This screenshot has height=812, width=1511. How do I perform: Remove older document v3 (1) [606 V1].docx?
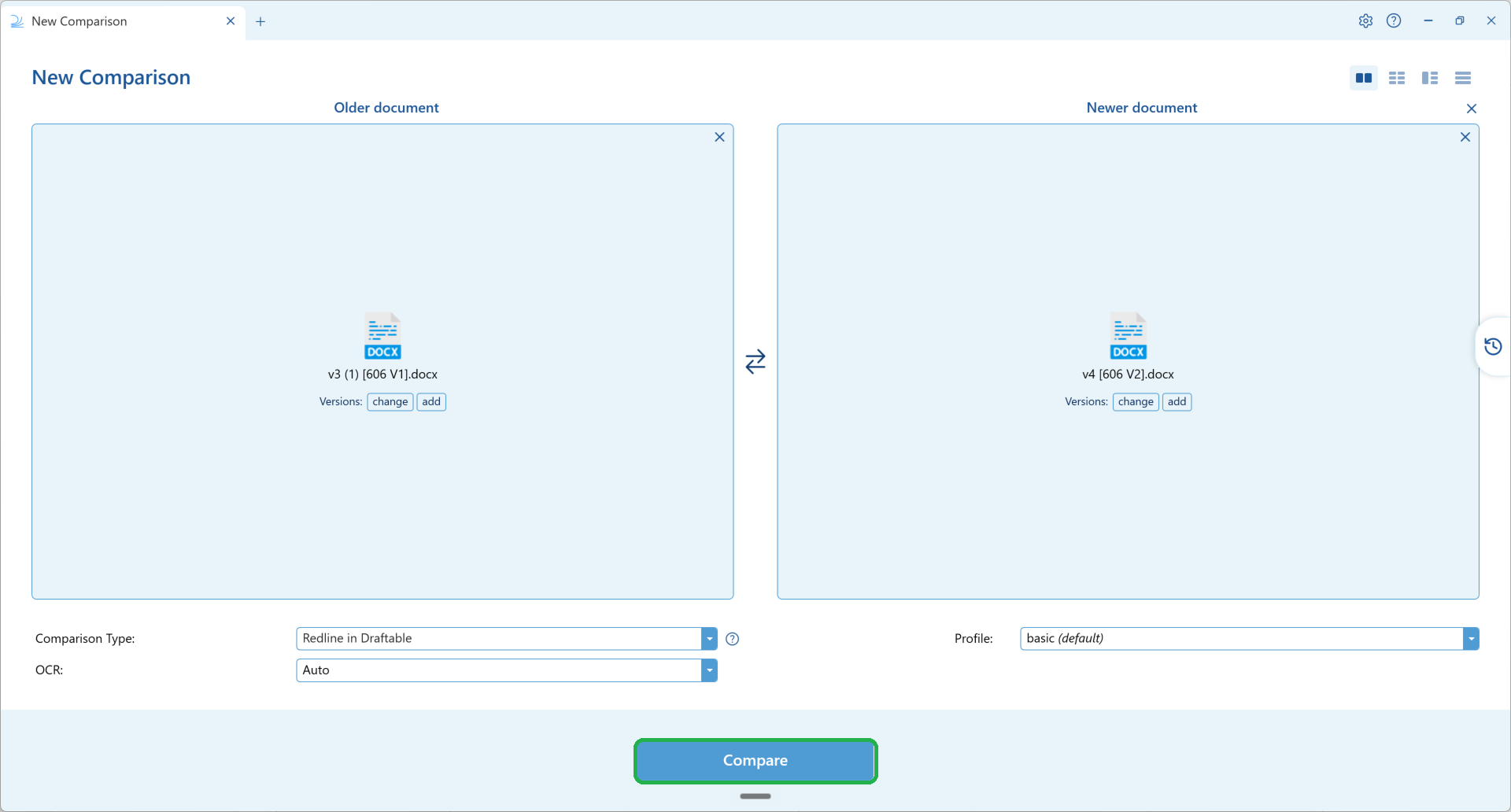(719, 137)
